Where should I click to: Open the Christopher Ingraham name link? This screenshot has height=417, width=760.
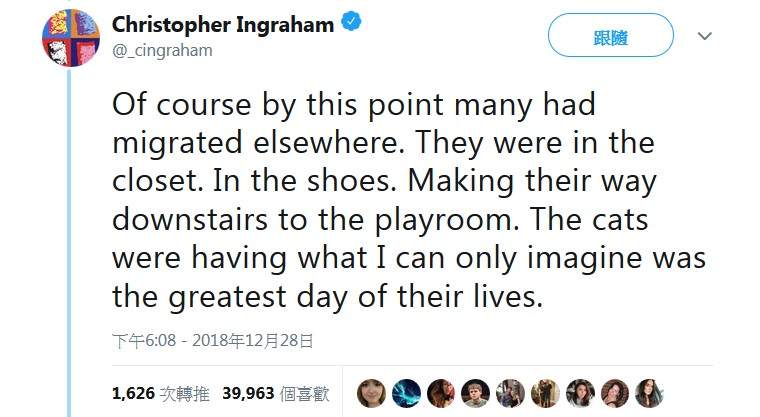pos(222,25)
